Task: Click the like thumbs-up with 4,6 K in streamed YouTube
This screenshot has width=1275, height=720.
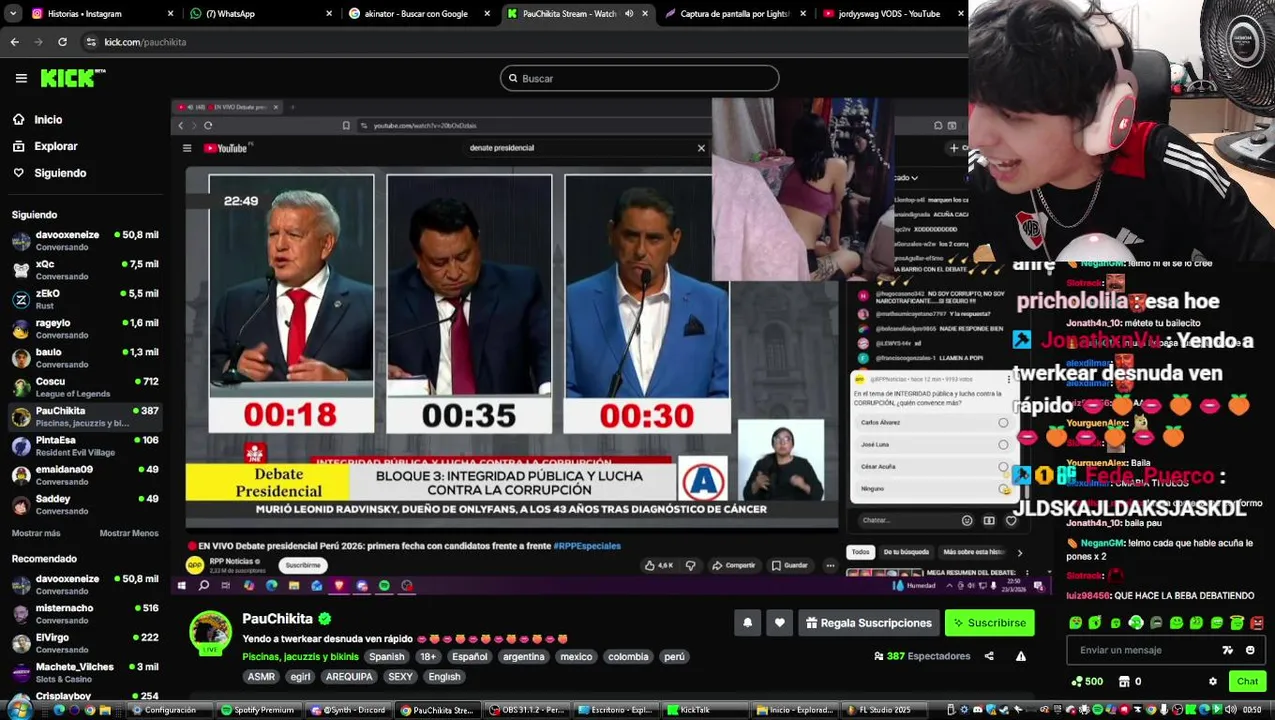Action: [657, 566]
